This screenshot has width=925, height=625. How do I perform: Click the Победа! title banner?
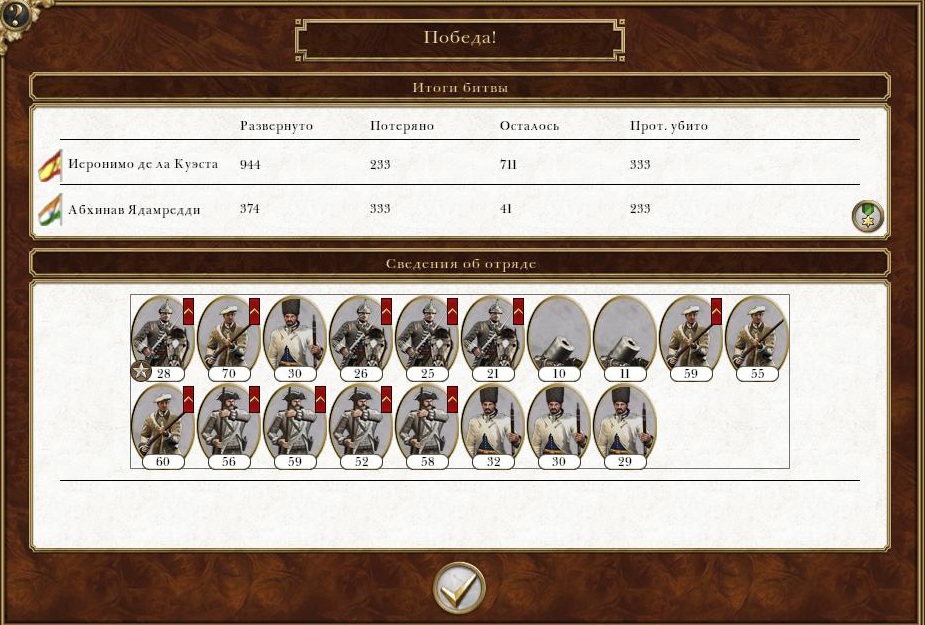pos(460,39)
